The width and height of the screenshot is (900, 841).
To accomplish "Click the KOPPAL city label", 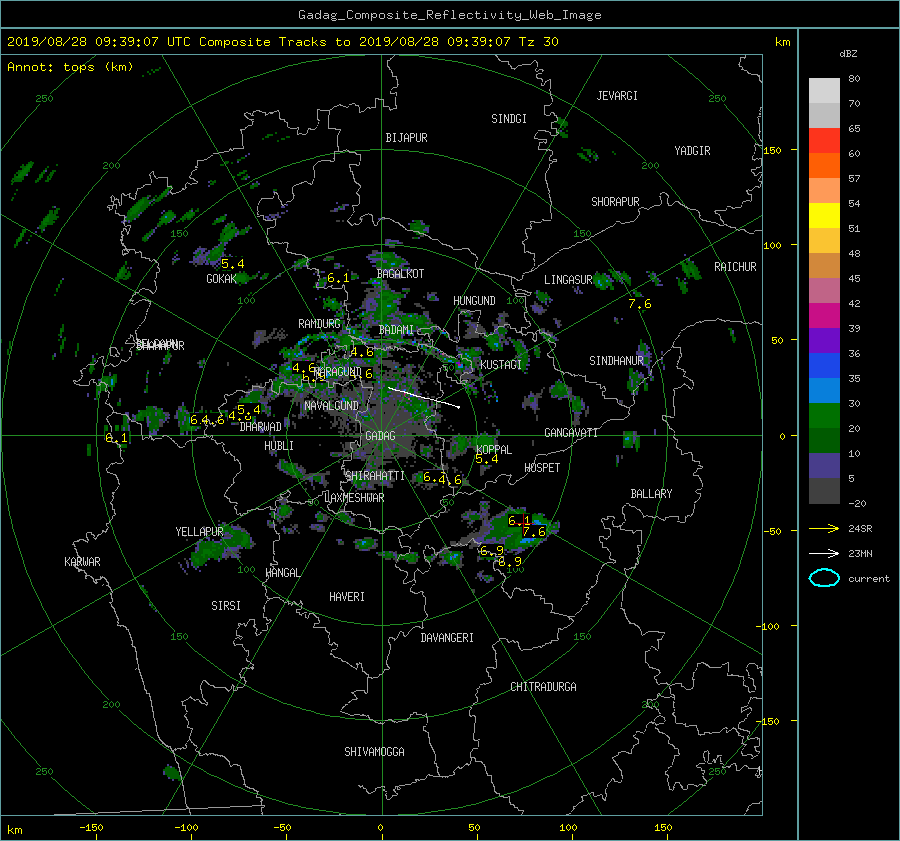I will pos(494,449).
